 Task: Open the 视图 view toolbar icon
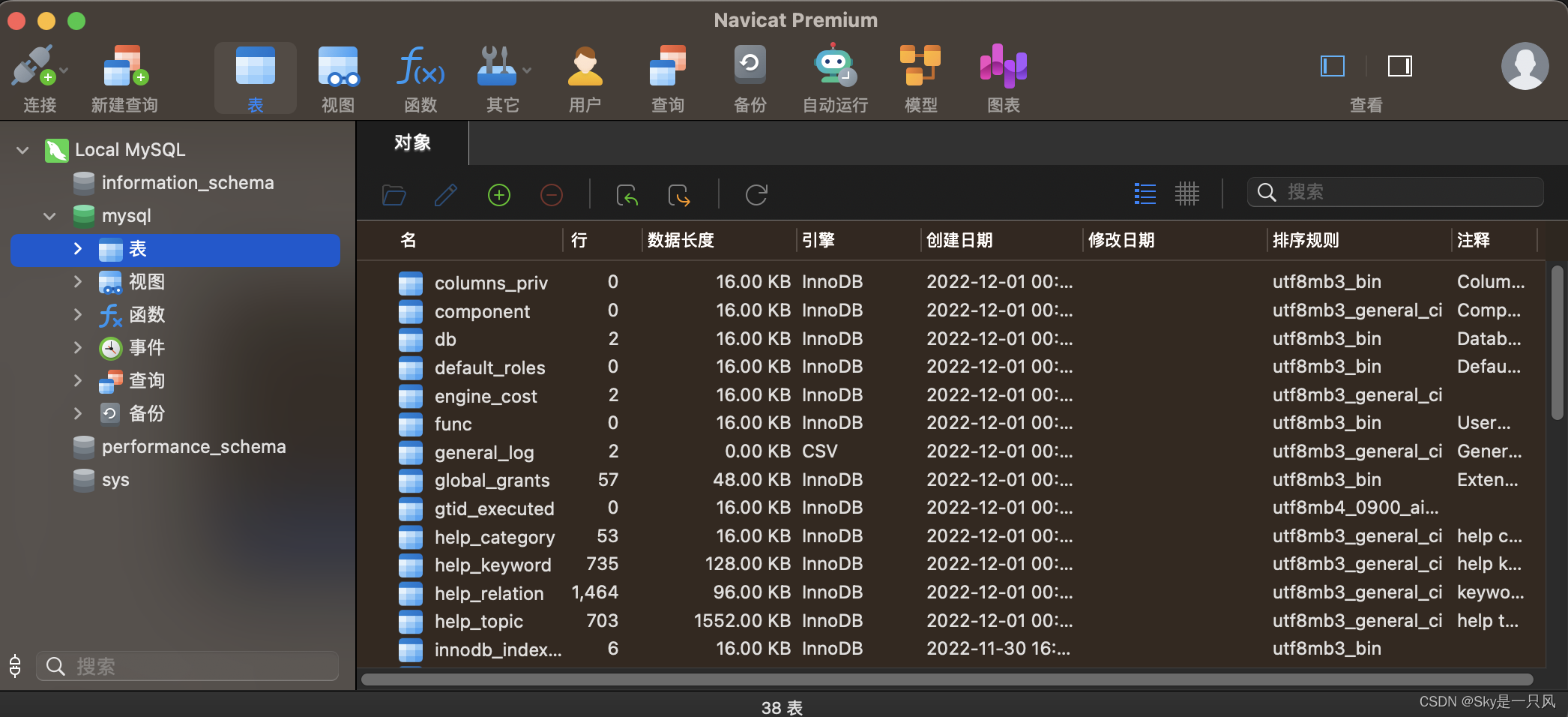click(338, 66)
